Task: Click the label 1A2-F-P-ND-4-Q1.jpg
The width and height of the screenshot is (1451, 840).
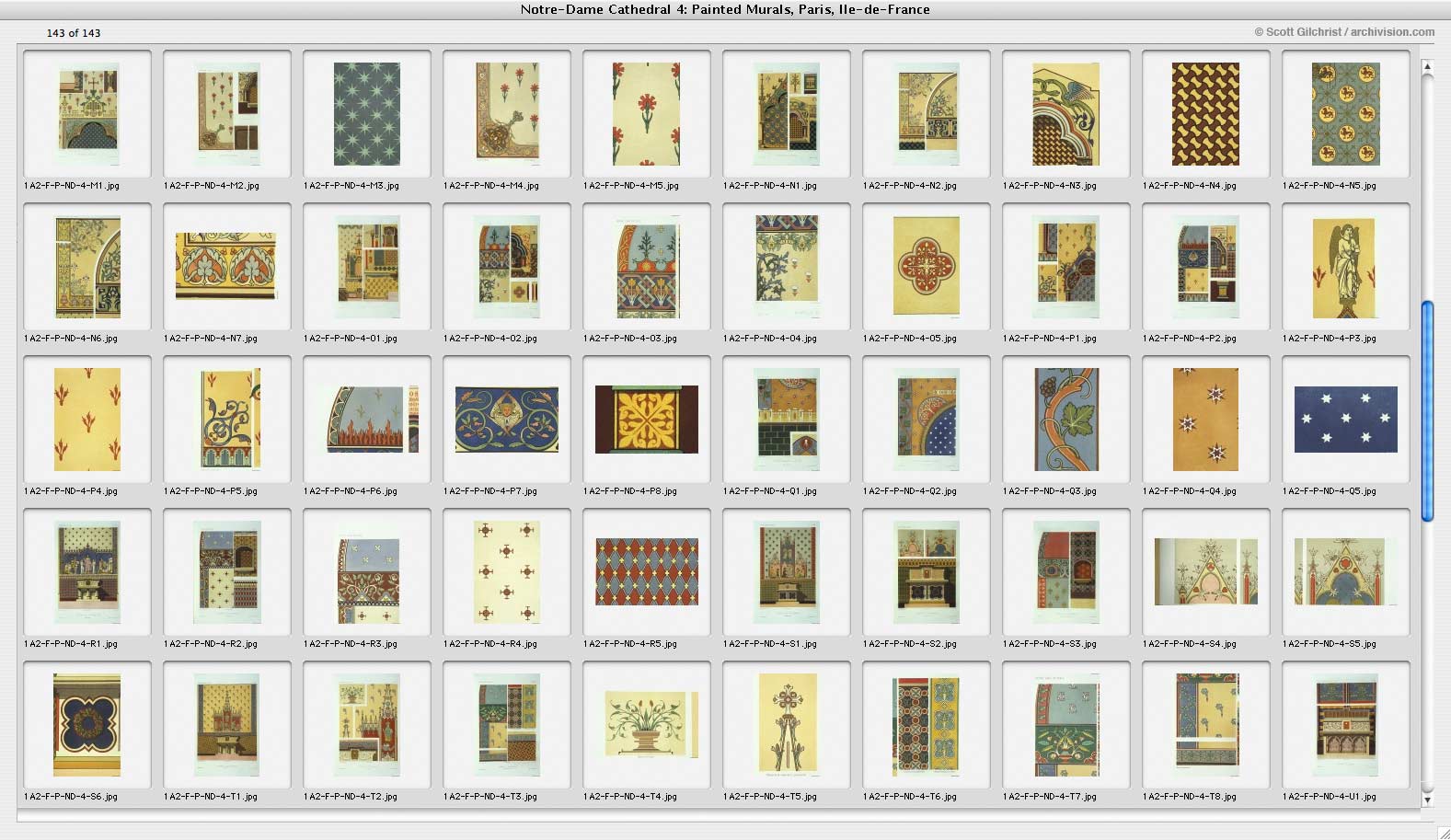Action: 770,491
